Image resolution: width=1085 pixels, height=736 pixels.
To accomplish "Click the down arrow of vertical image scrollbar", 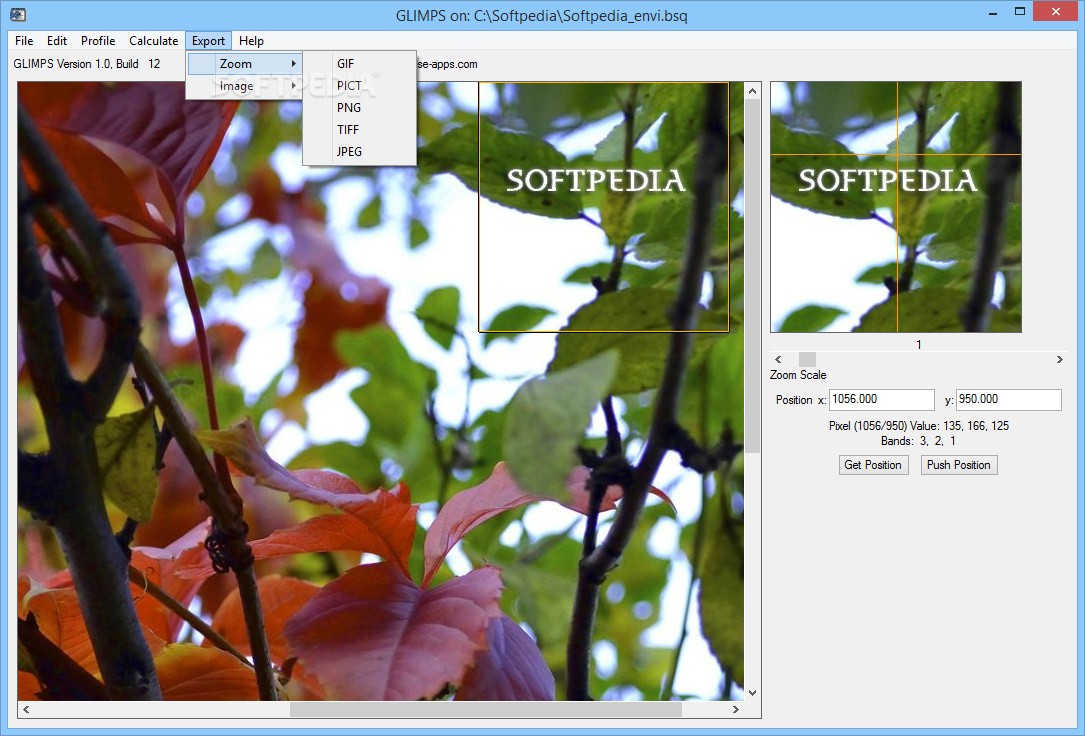I will click(x=753, y=692).
